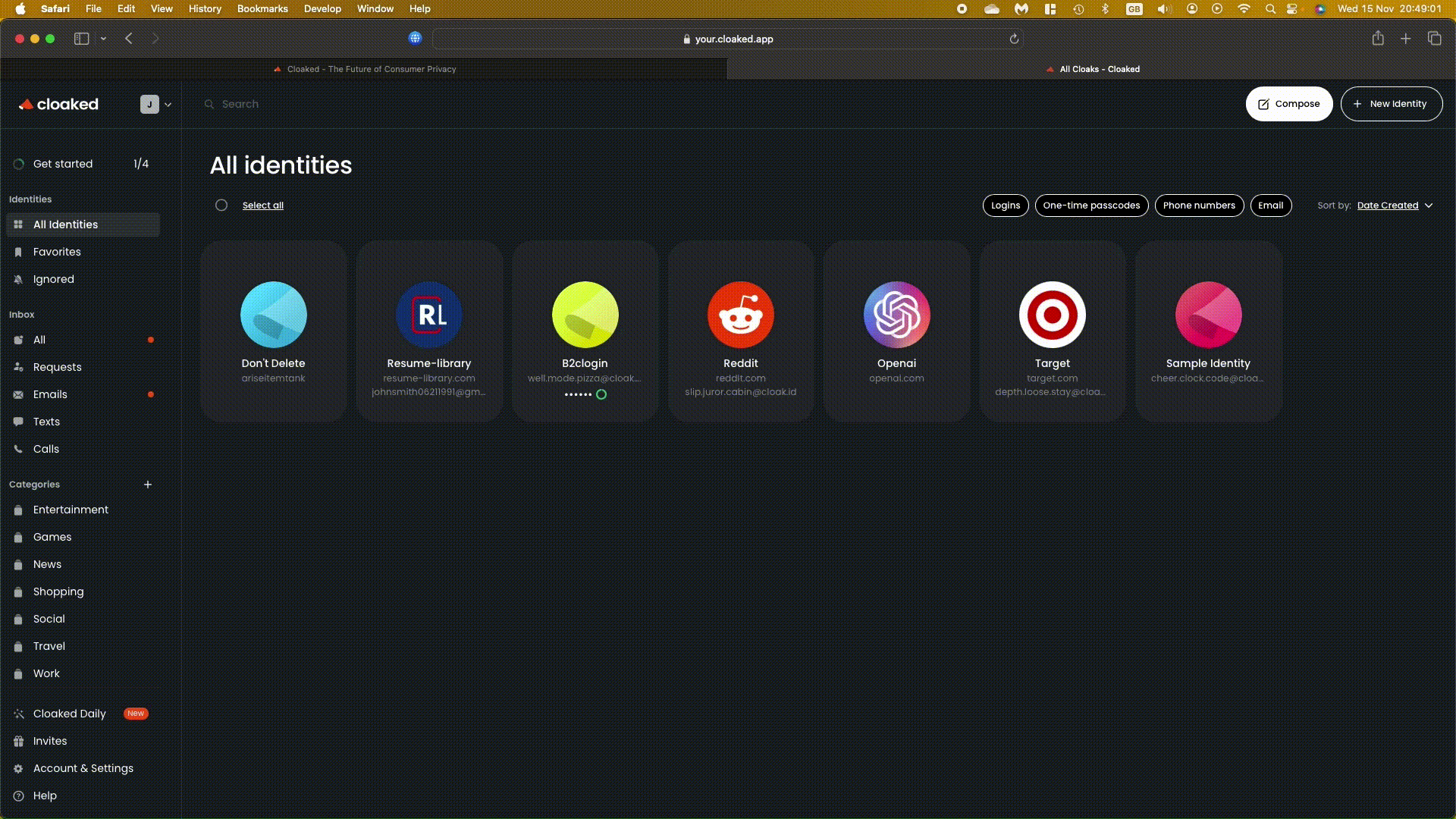
Task: Click the Invites gift icon
Action: [x=18, y=741]
